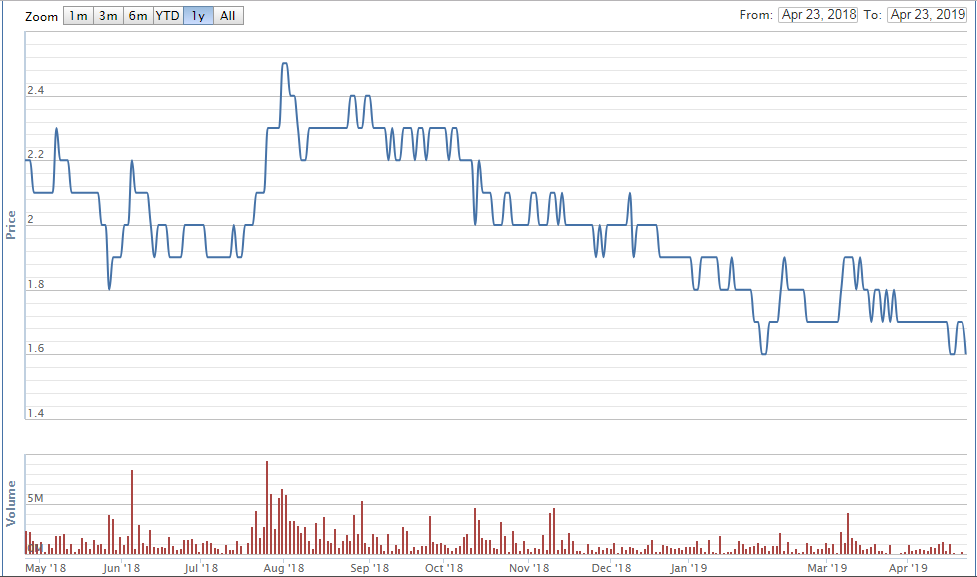
Task: Click the Jan '19 x-axis label
Action: tap(688, 568)
